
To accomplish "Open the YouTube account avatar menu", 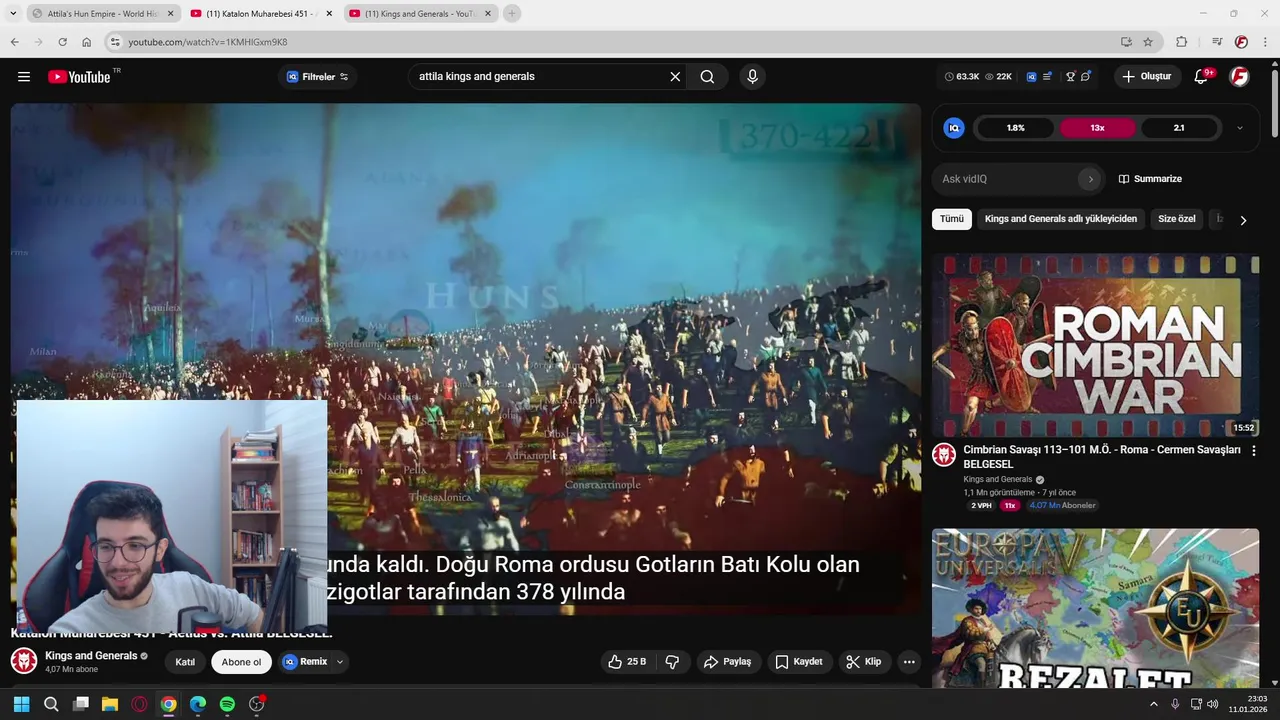I will click(1240, 76).
